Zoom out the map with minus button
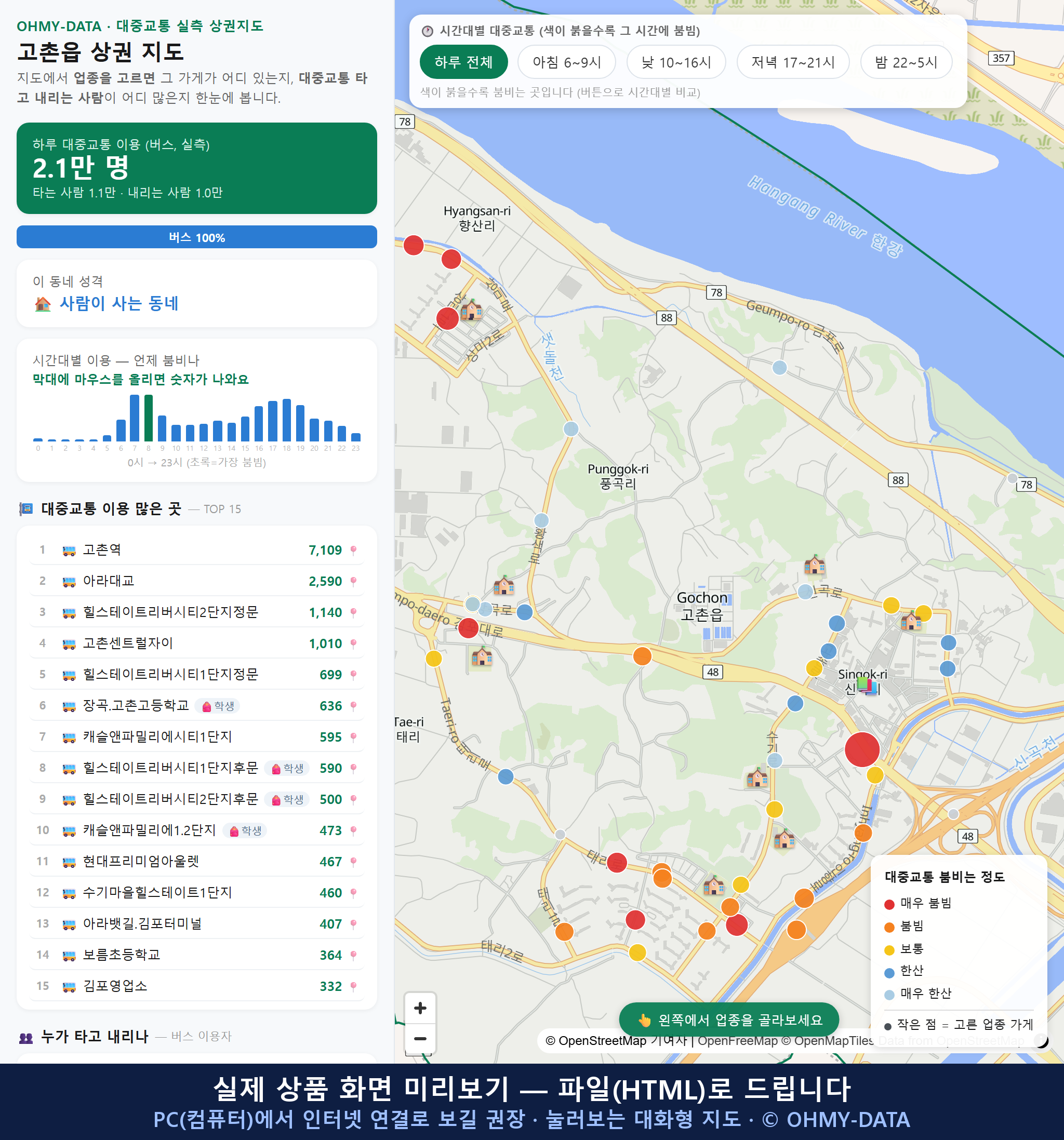This screenshot has height=1140, width=1064. point(420,1039)
